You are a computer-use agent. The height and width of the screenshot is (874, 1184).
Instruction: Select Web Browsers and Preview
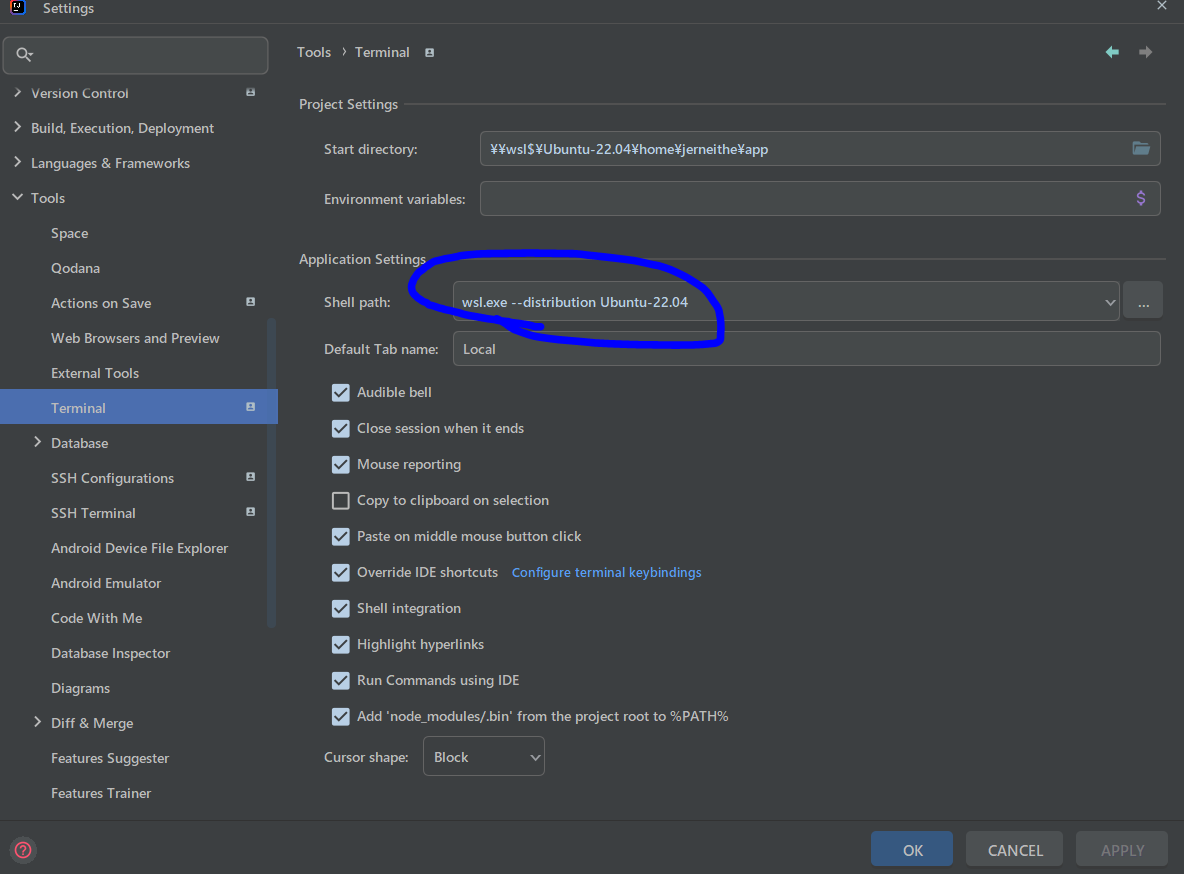point(135,338)
